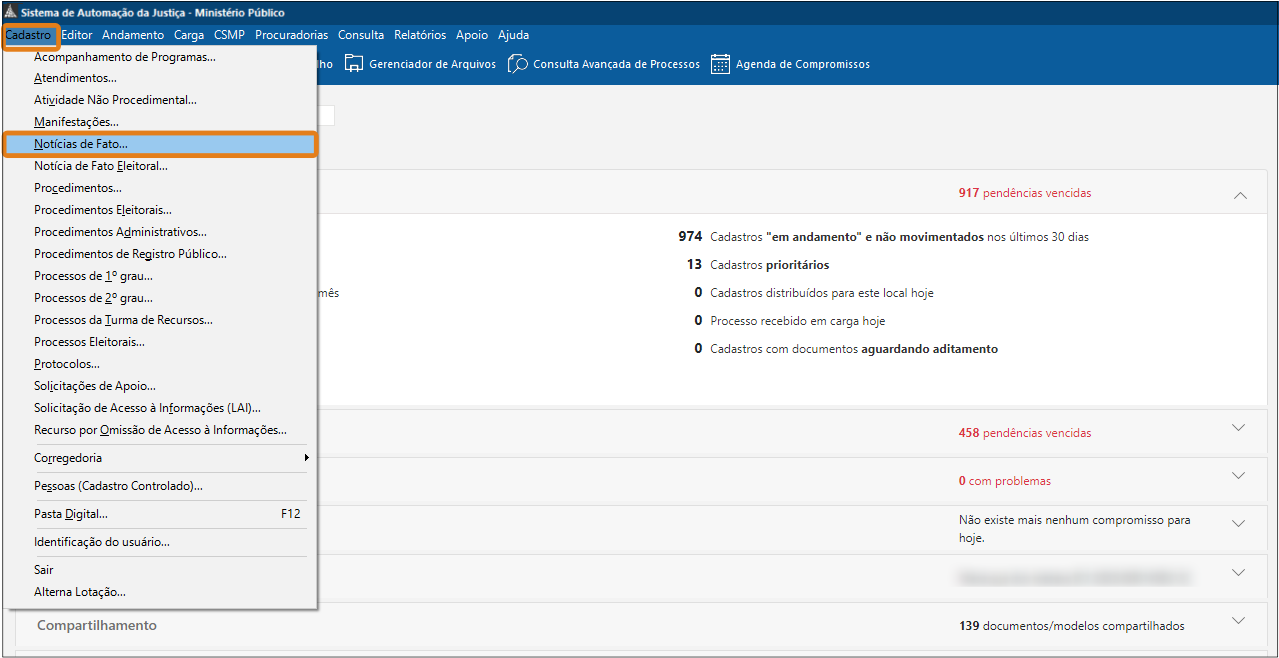The image size is (1279, 658).
Task: Choose Sair from the Cadastro menu
Action: point(160,570)
